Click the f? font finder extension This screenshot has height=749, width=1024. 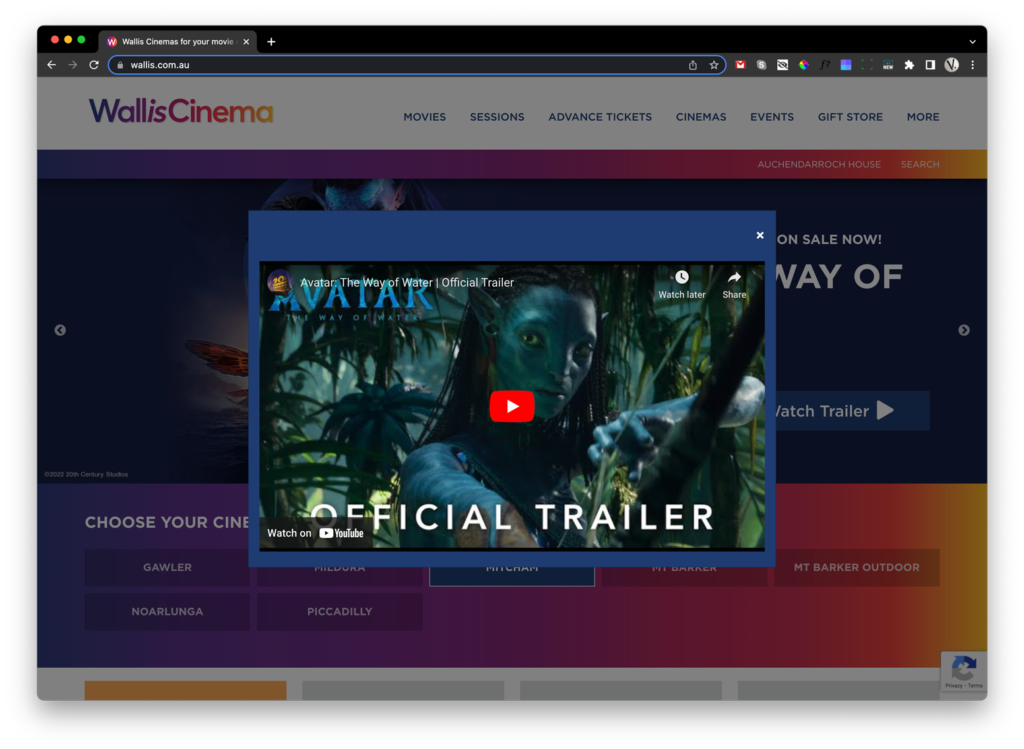(x=825, y=65)
